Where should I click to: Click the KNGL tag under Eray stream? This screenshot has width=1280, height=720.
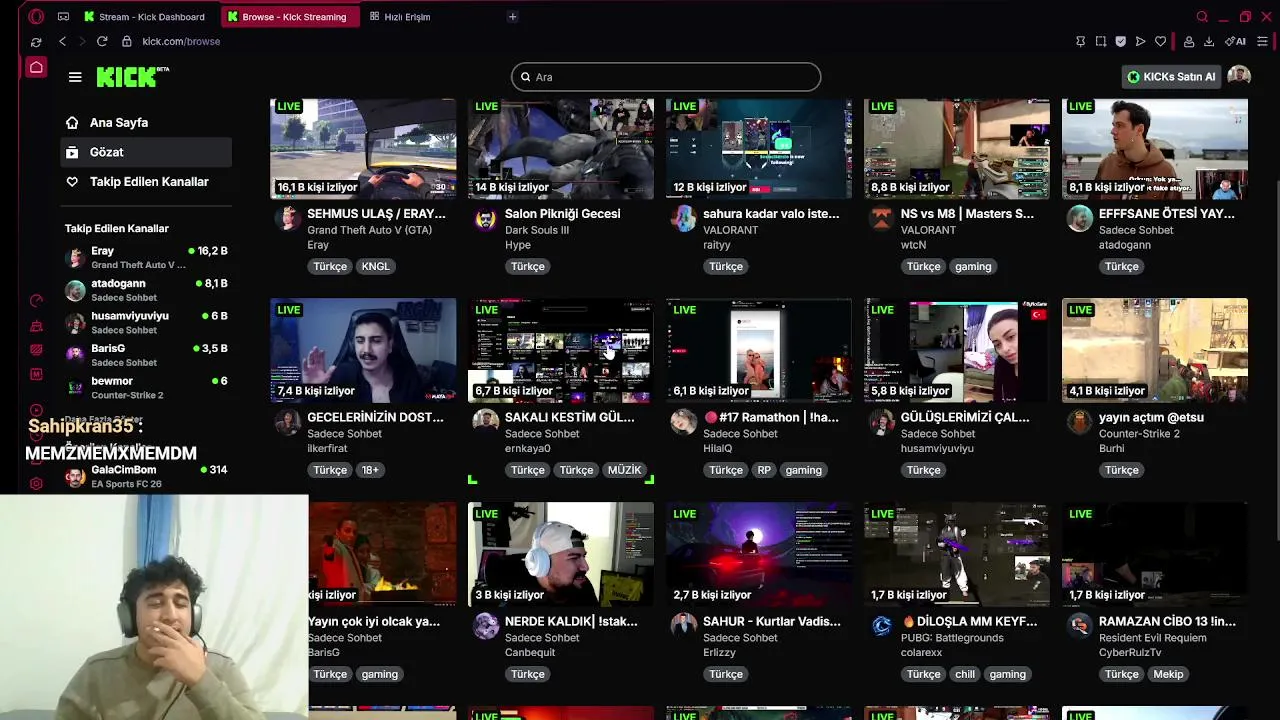point(376,266)
